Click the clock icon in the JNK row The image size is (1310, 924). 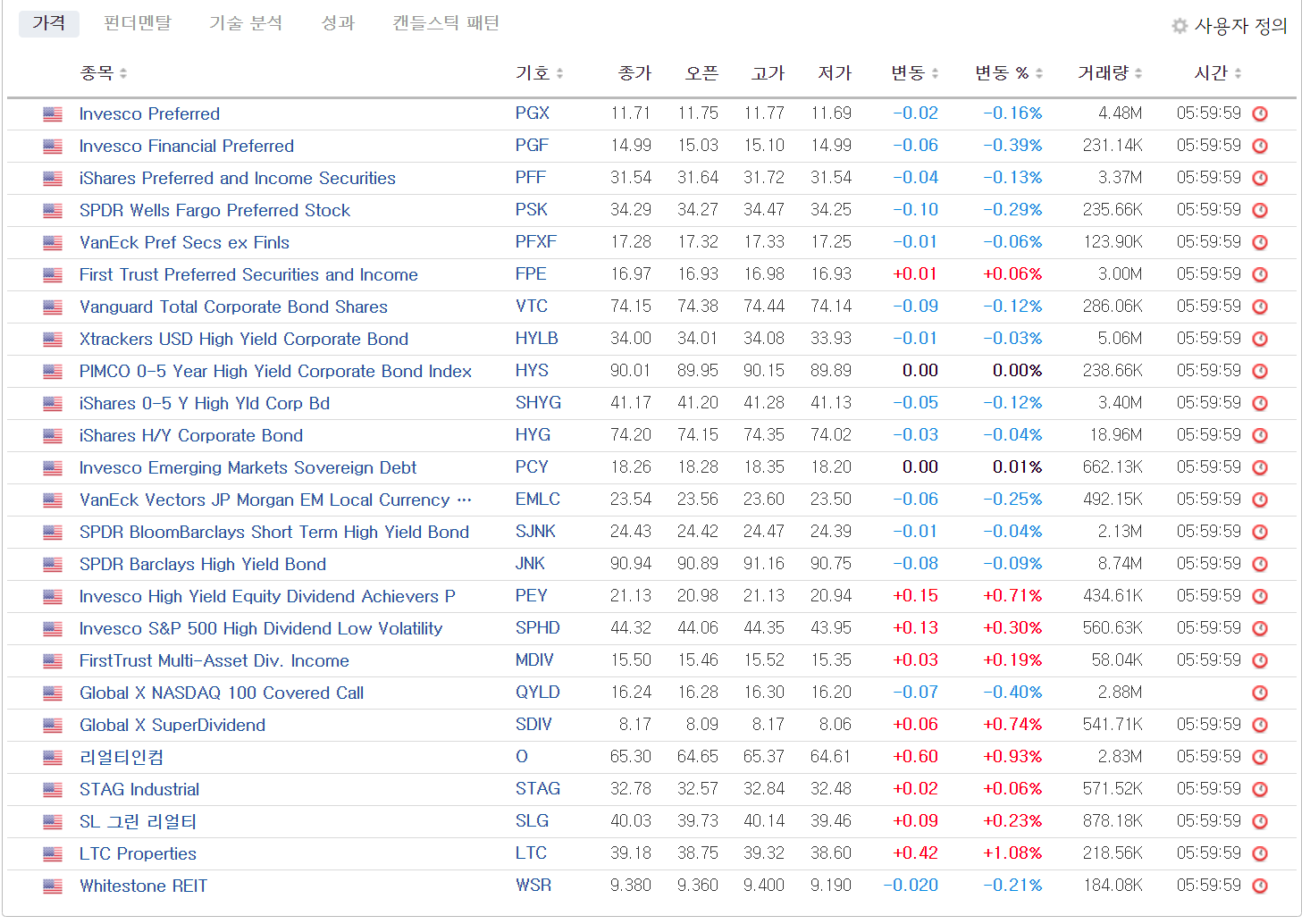1260,565
